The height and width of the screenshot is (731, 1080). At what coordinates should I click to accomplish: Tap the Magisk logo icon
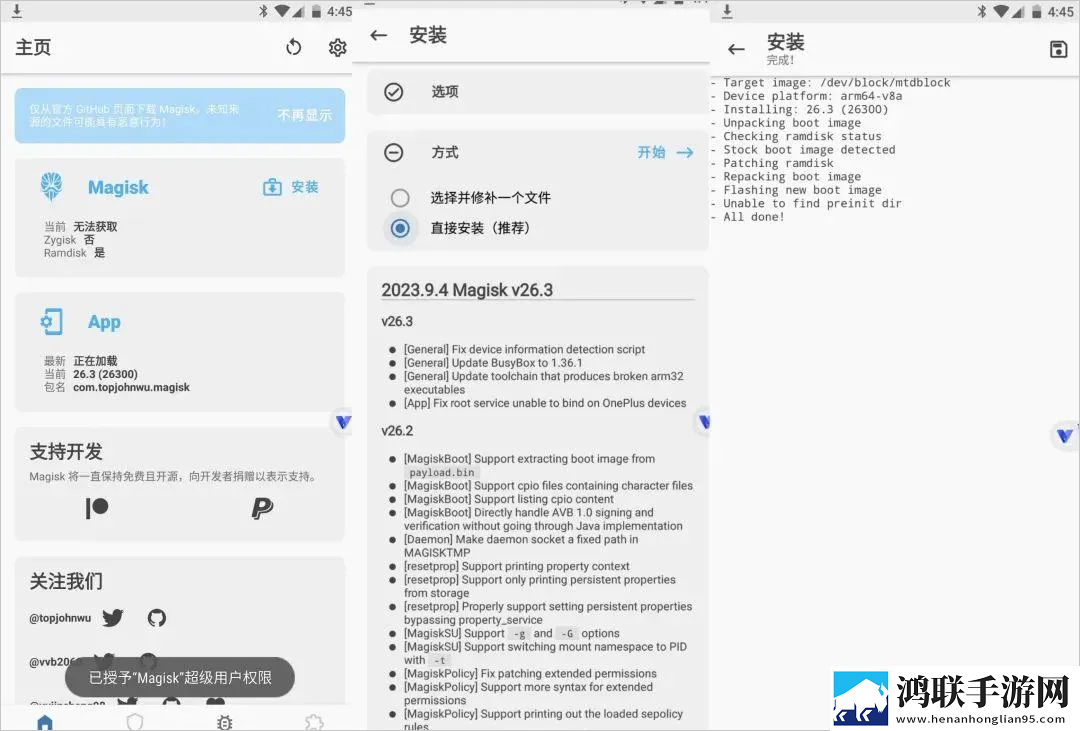(52, 186)
